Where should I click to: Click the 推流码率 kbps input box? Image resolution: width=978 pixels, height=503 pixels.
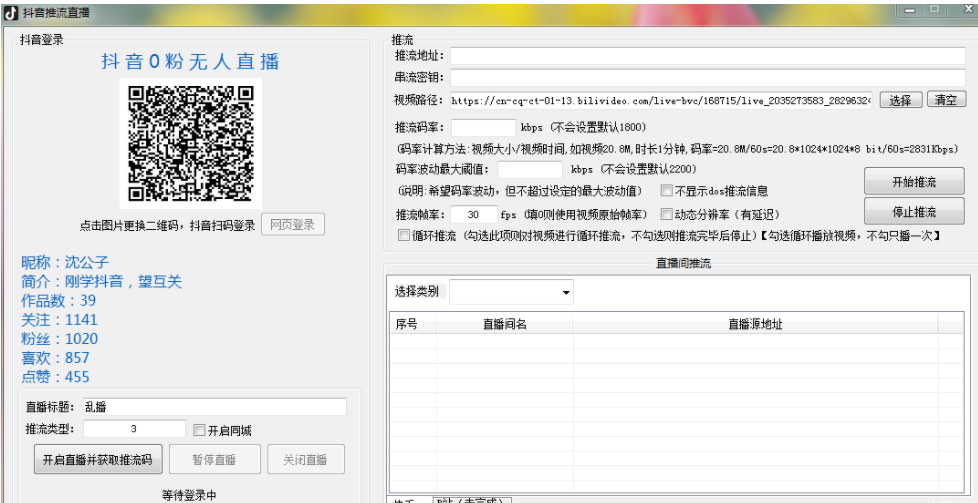pyautogui.click(x=483, y=128)
